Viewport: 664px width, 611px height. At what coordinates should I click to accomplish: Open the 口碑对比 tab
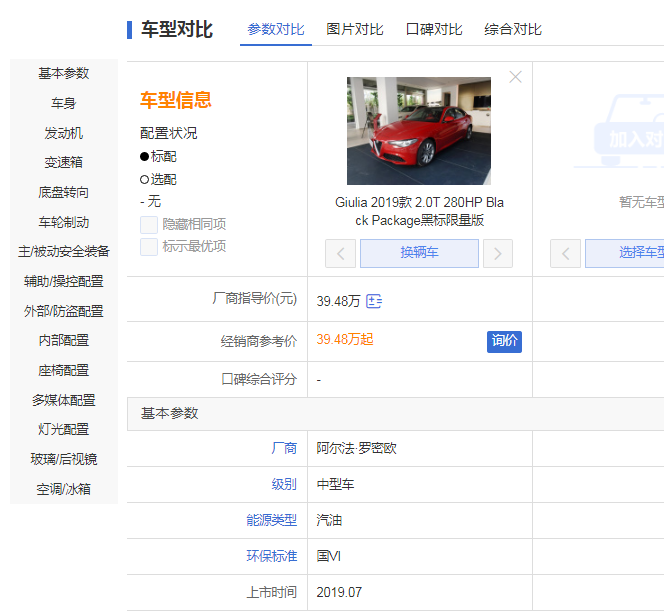point(434,30)
